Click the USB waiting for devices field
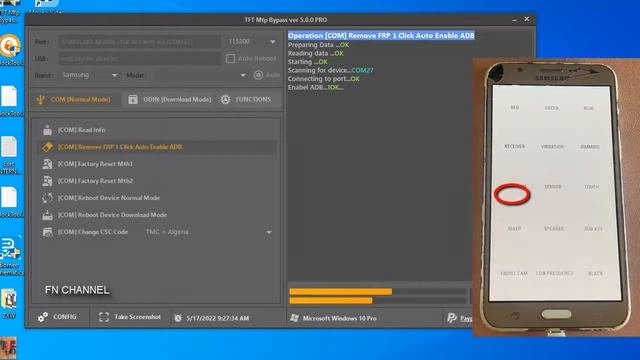The image size is (640, 360). 140,59
